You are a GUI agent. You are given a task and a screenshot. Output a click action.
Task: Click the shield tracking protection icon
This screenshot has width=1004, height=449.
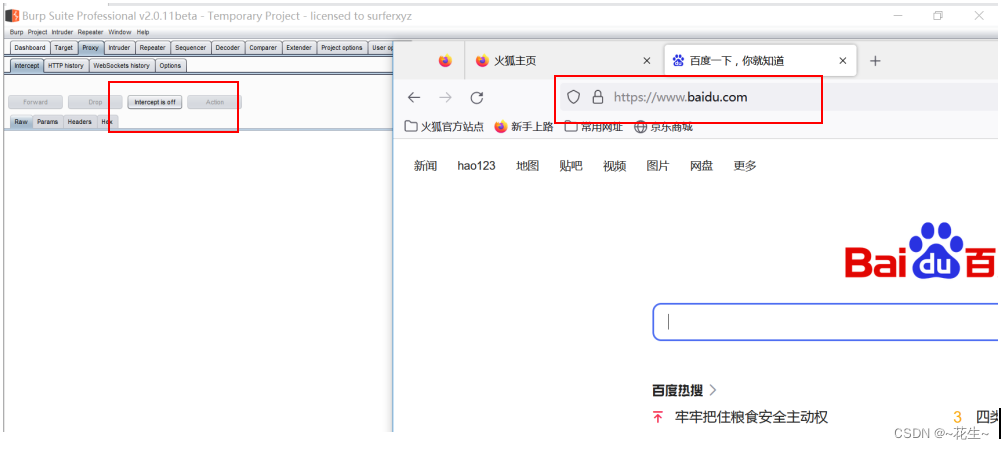[574, 97]
